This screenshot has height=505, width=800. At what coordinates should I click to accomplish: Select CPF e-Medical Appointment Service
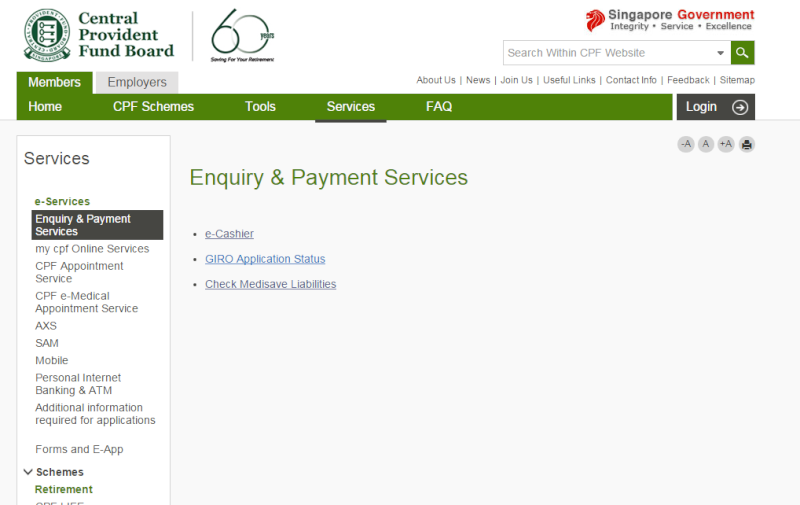(x=86, y=302)
